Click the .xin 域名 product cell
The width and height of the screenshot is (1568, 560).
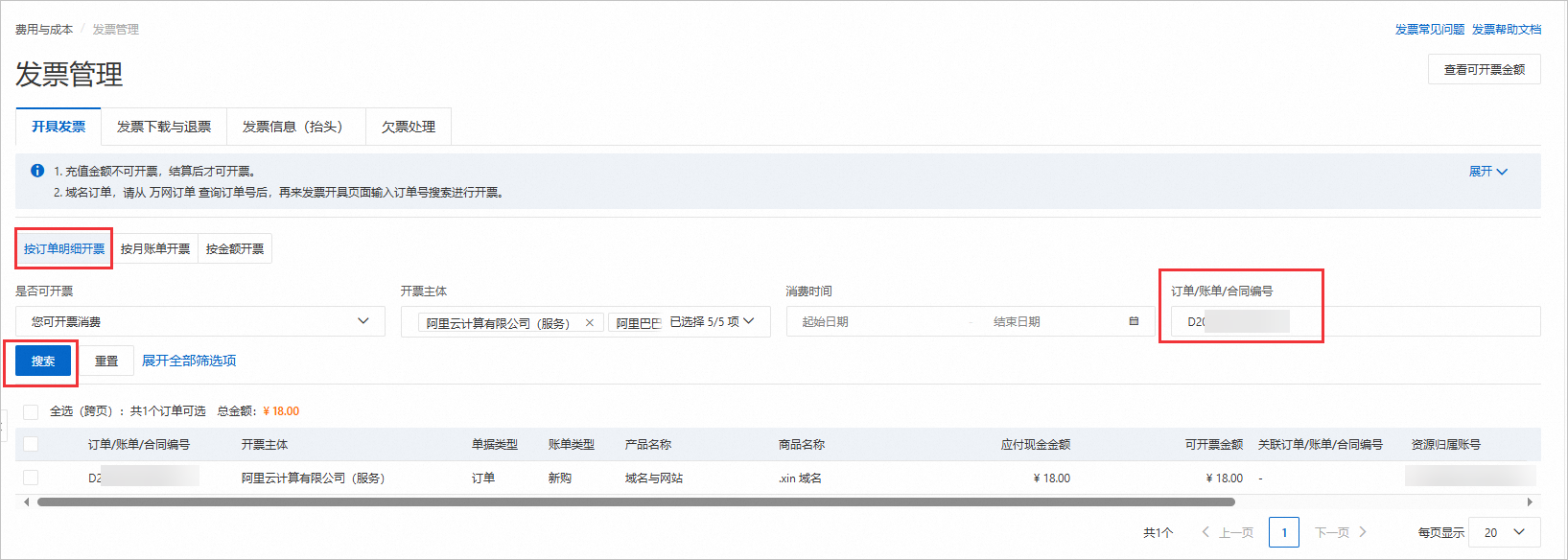point(801,478)
